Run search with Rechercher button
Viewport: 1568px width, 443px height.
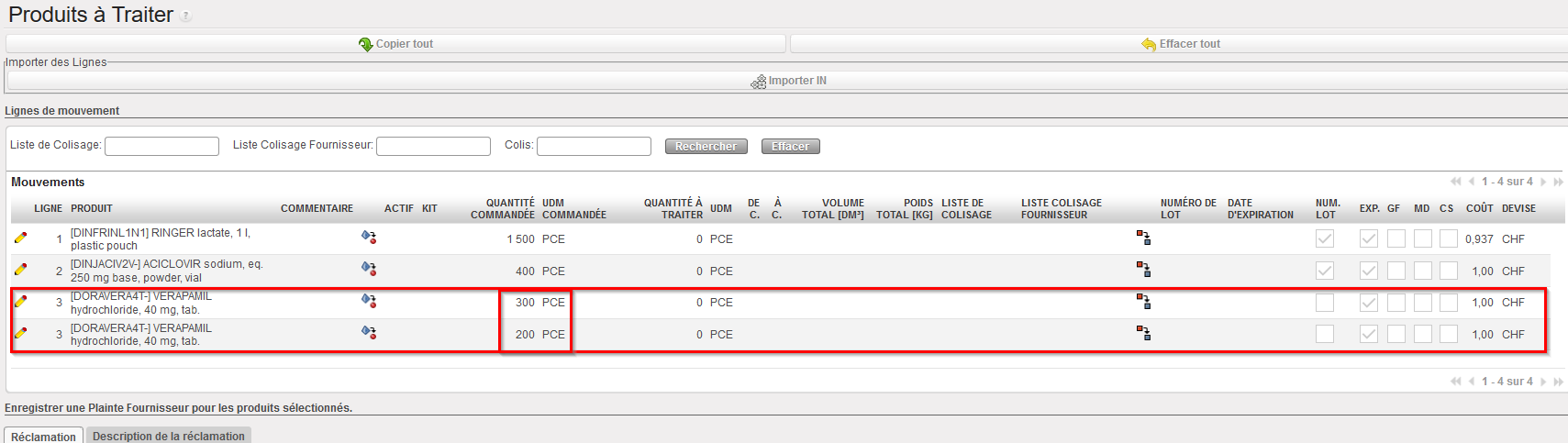[706, 147]
